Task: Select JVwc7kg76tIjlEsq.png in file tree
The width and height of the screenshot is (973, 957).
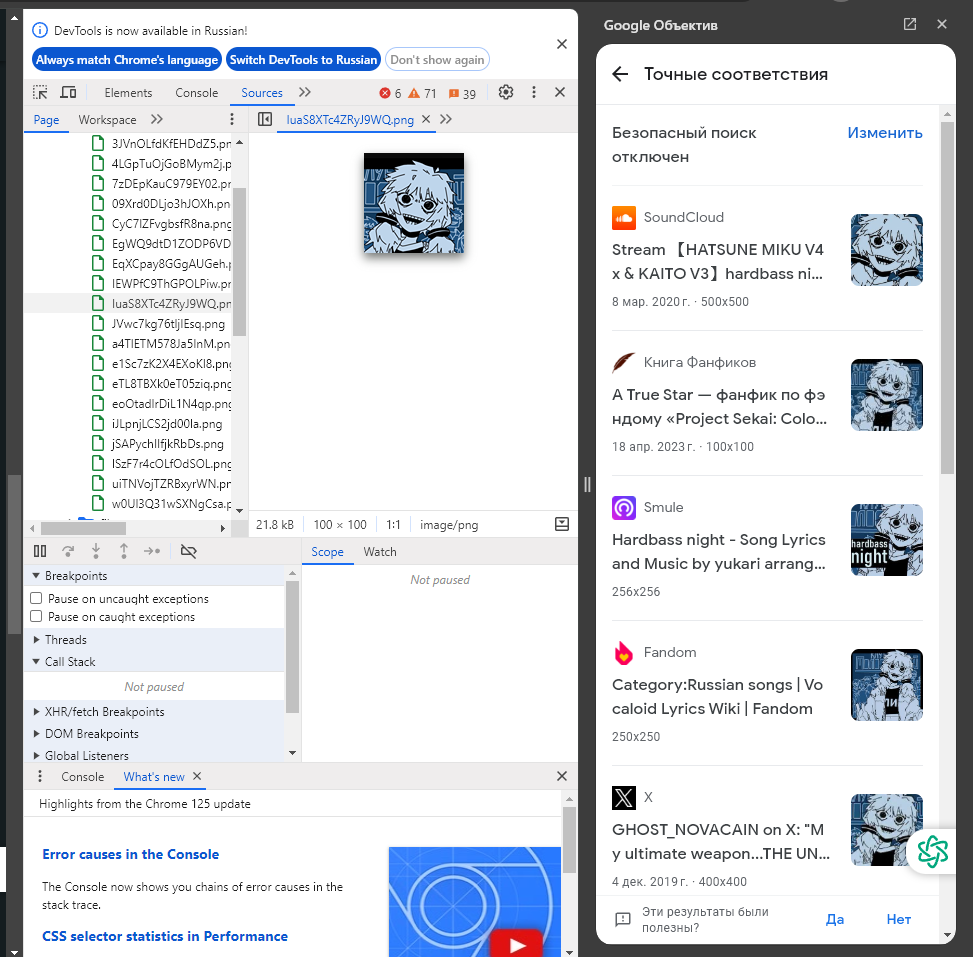Action: coord(168,323)
